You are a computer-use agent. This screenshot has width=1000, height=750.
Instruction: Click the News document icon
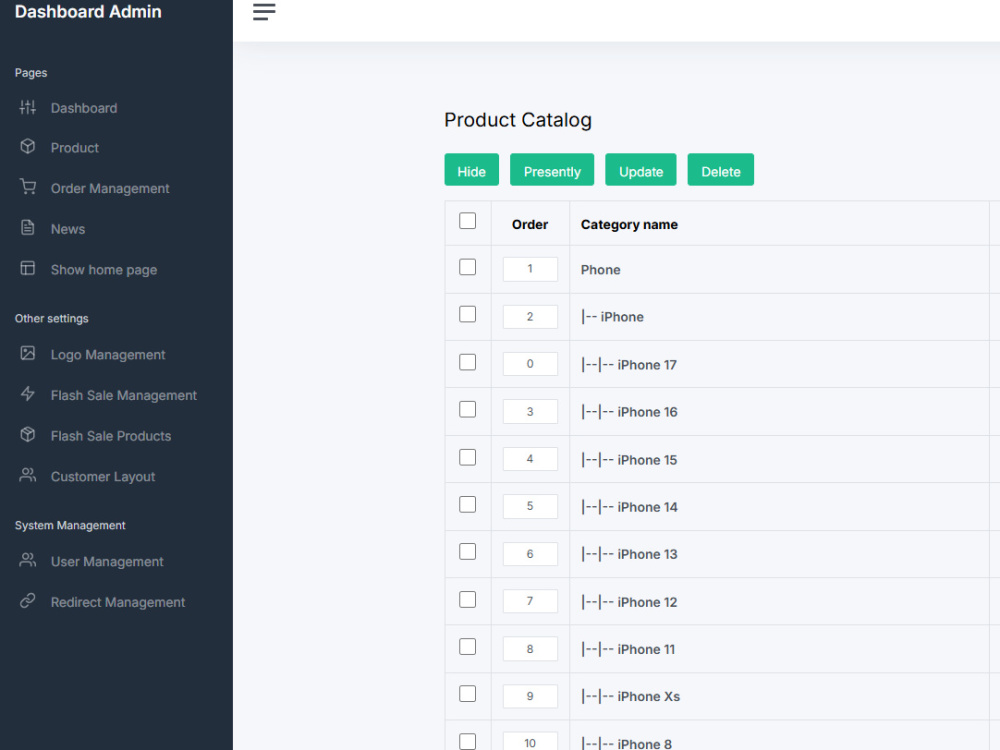pos(27,228)
